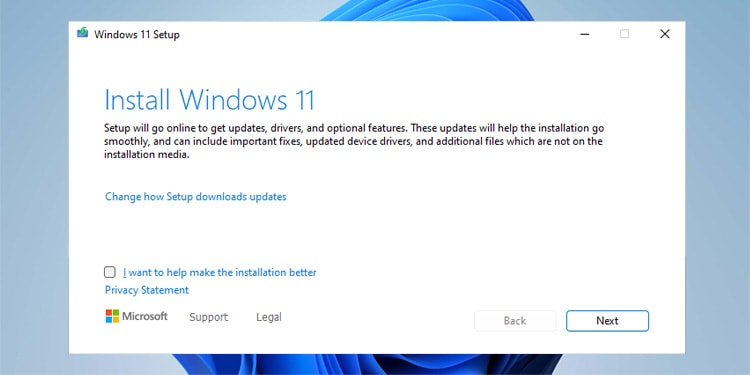Minimize the Windows 11 Setup window

585,34
